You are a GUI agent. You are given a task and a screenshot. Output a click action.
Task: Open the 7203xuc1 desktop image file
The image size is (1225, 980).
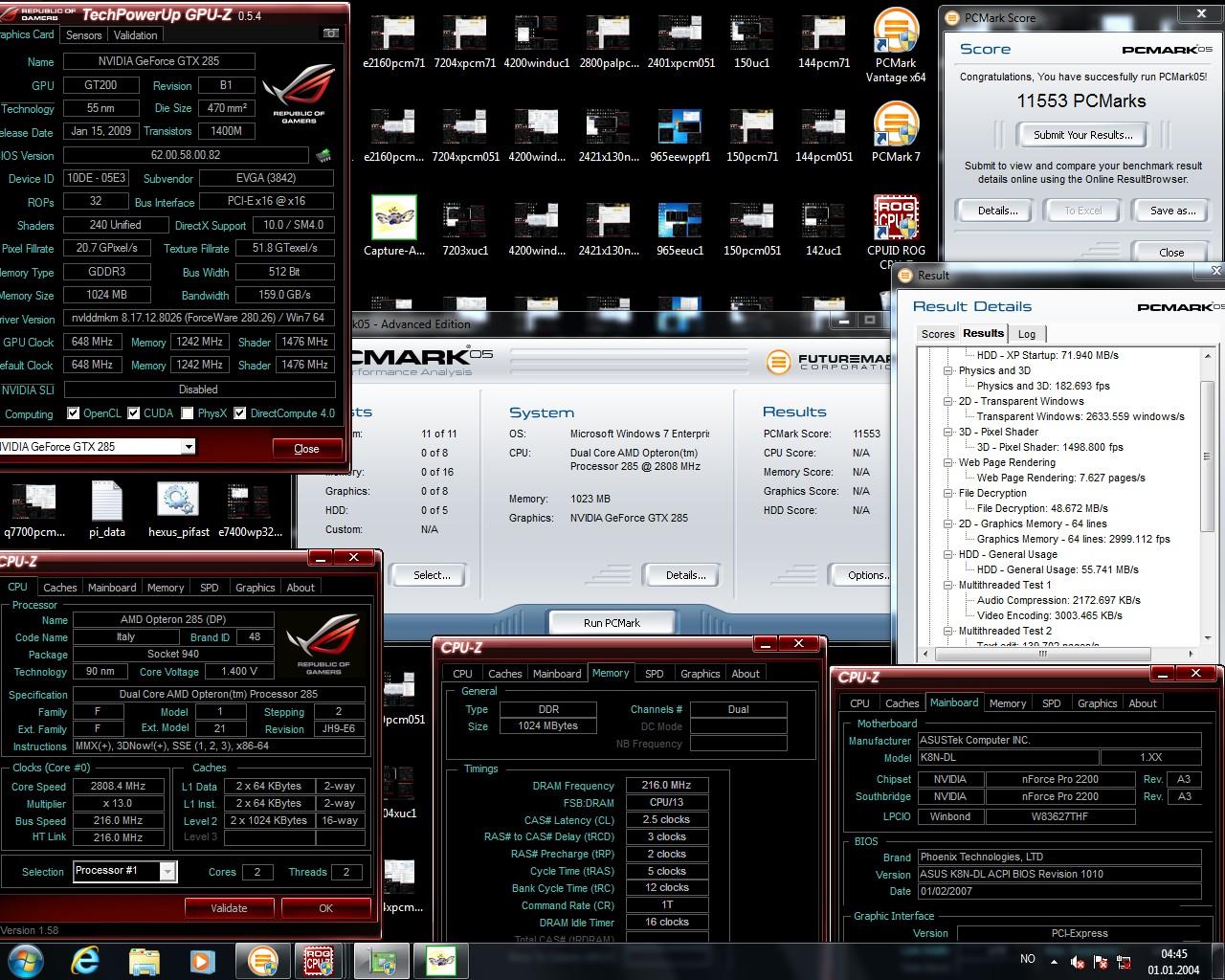click(465, 228)
